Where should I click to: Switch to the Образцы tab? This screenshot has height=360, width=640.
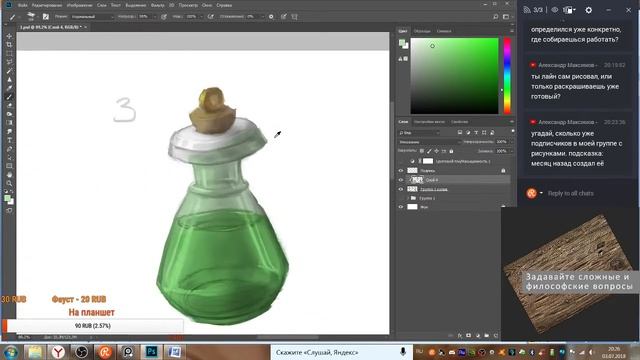(x=422, y=31)
